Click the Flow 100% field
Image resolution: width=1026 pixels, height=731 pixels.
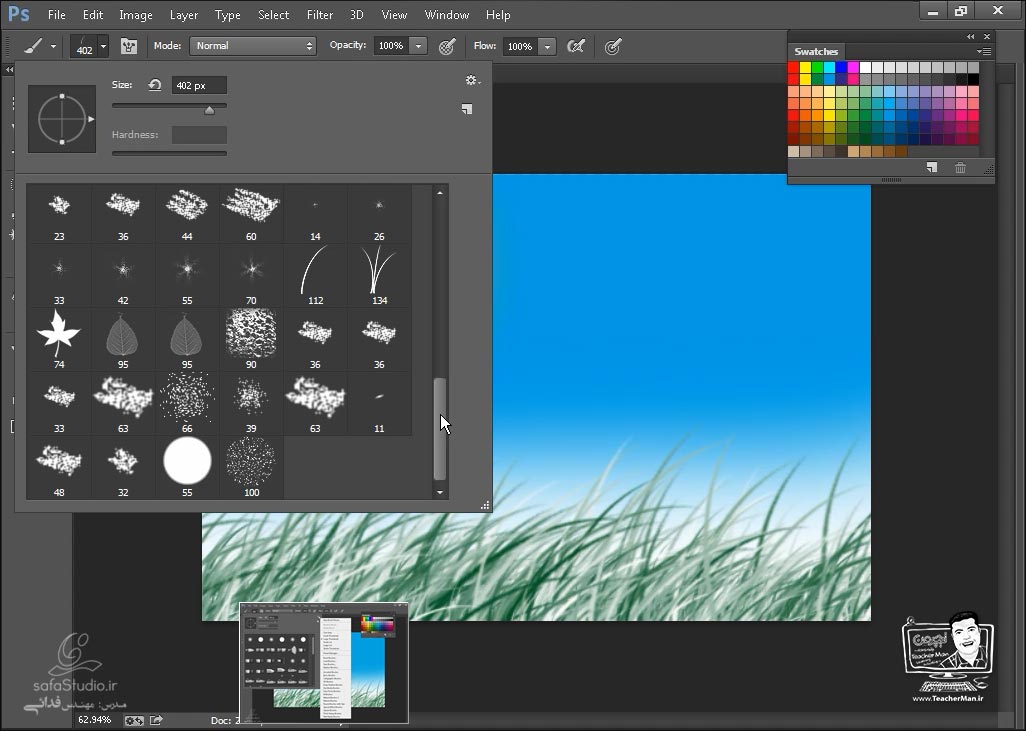(520, 46)
